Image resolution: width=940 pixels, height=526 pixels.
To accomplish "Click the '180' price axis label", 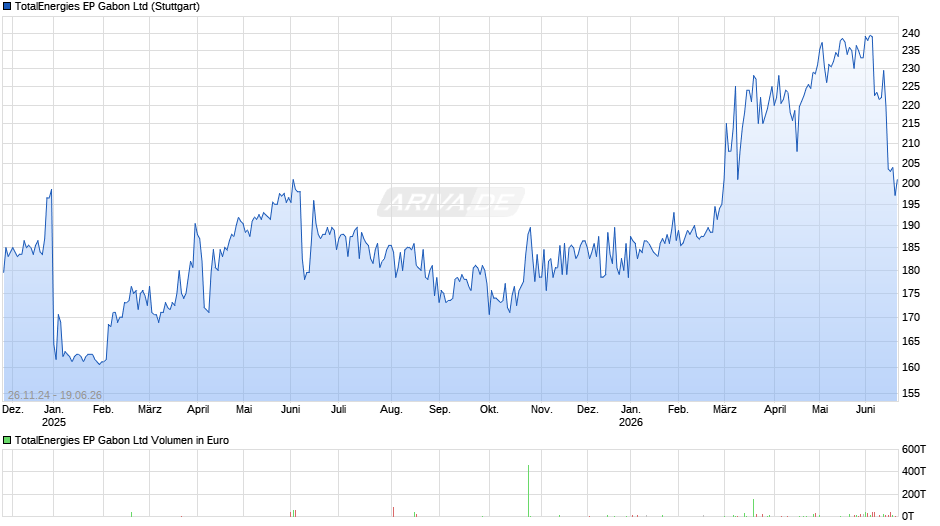I will pos(911,270).
